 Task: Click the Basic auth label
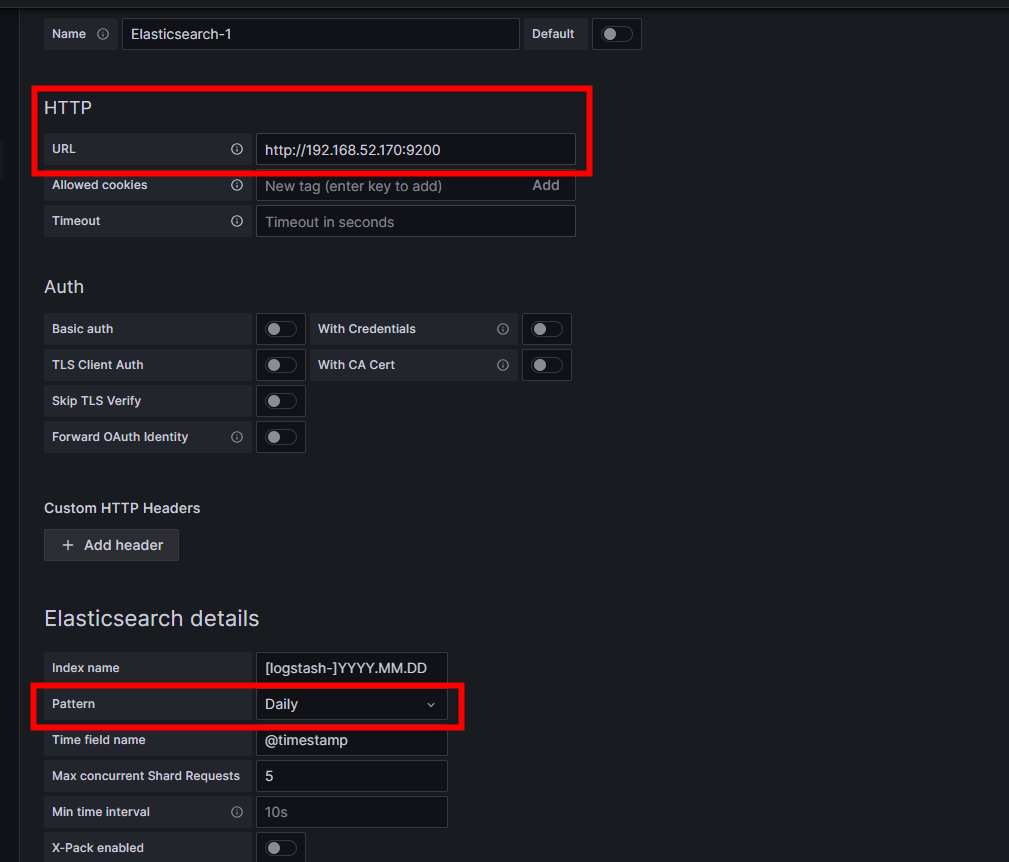(82, 329)
